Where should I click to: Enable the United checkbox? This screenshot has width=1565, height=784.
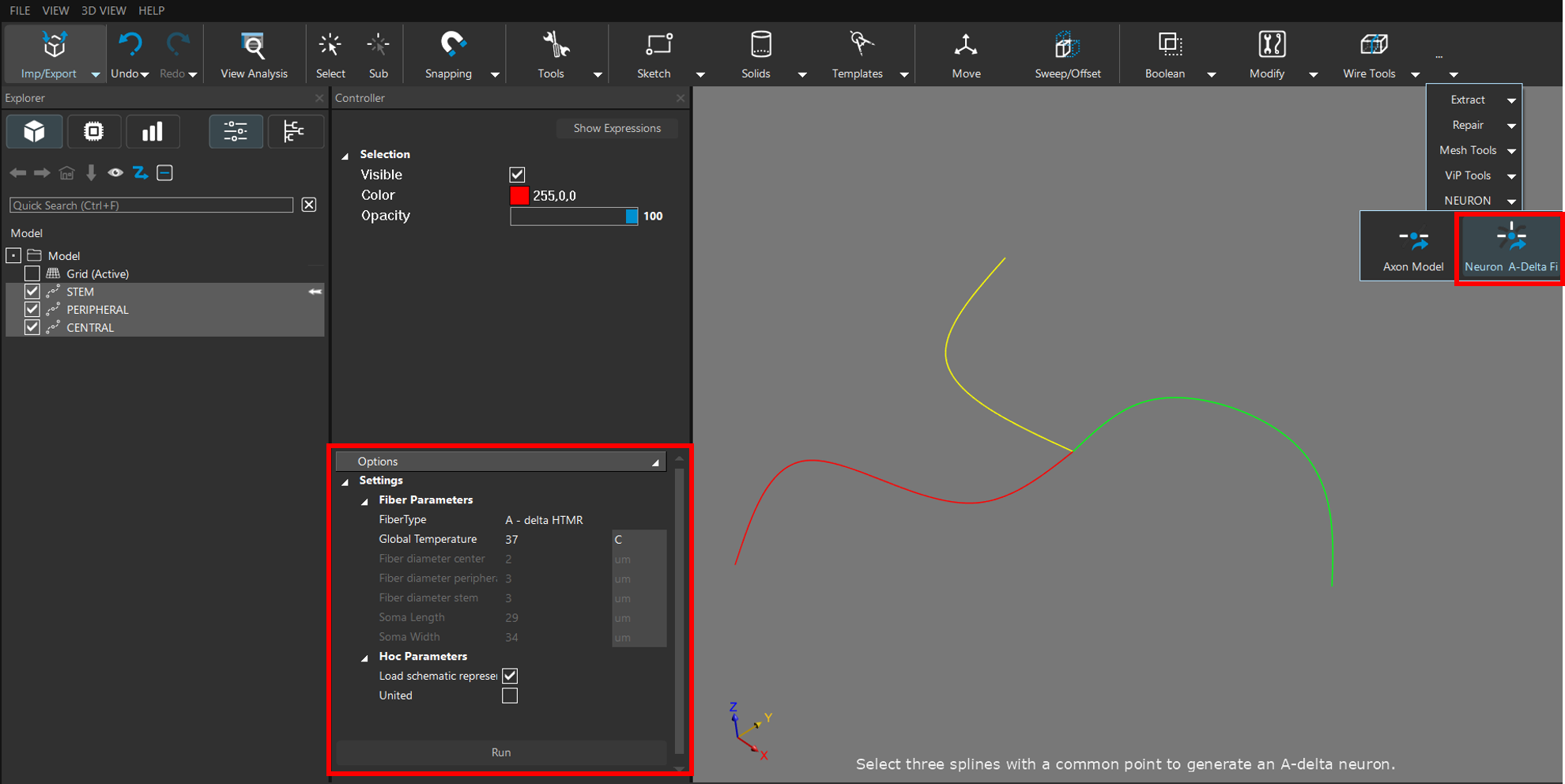pyautogui.click(x=510, y=695)
